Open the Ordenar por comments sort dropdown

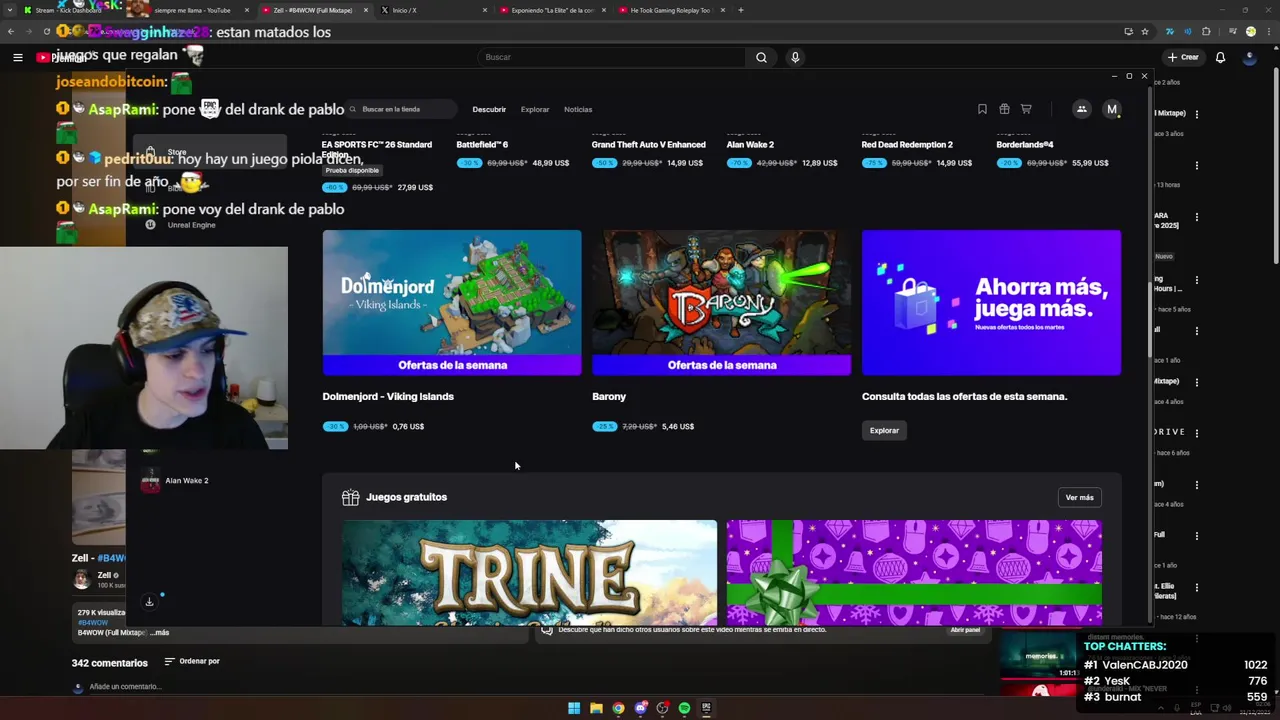click(192, 661)
